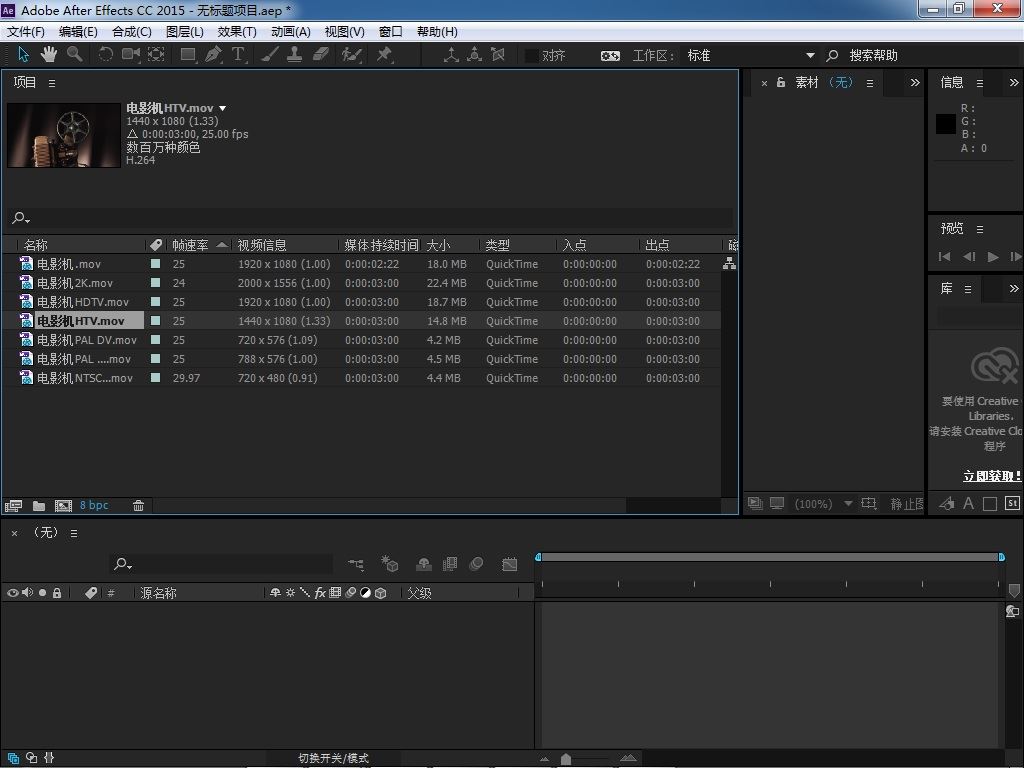Toggle the lock on 素材 panel
The width and height of the screenshot is (1024, 768).
[x=780, y=82]
